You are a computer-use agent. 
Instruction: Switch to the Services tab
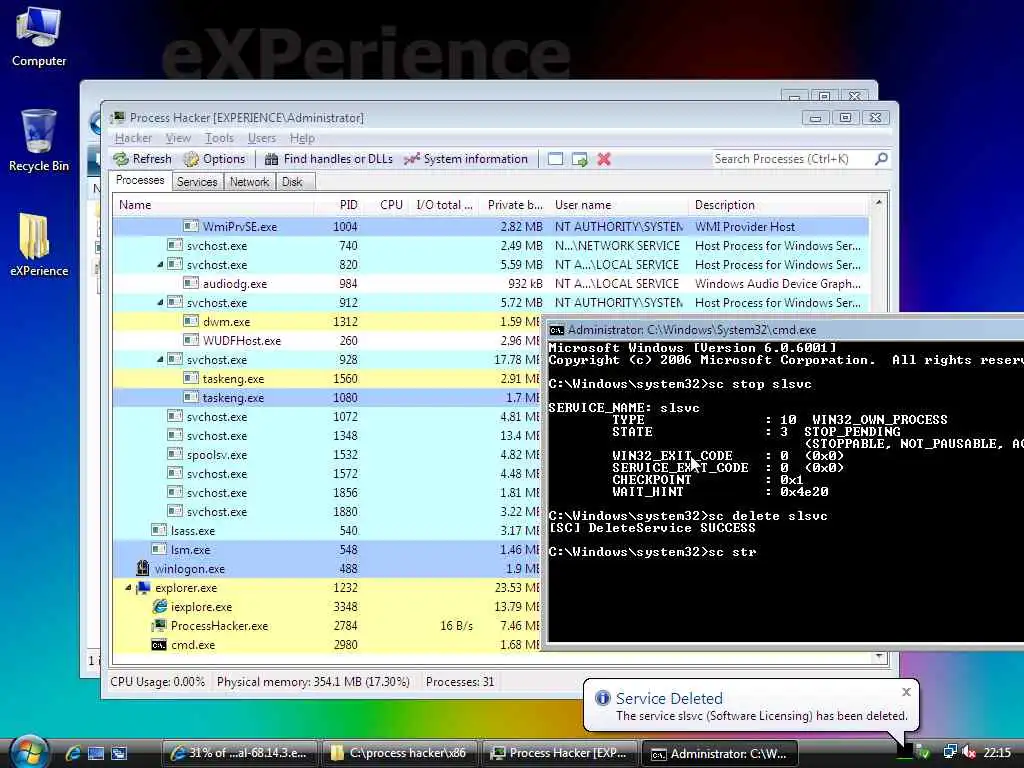pyautogui.click(x=197, y=182)
